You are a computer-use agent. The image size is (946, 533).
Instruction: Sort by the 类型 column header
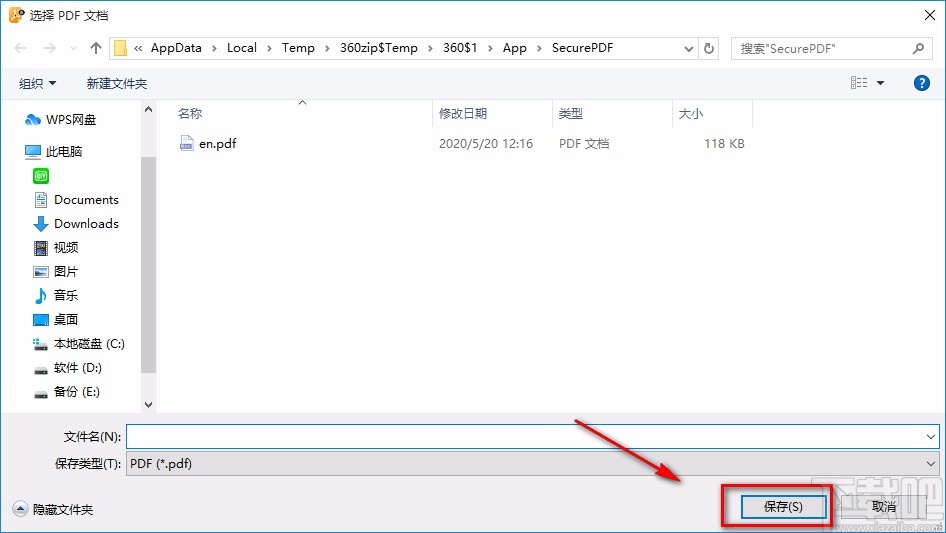click(x=571, y=113)
